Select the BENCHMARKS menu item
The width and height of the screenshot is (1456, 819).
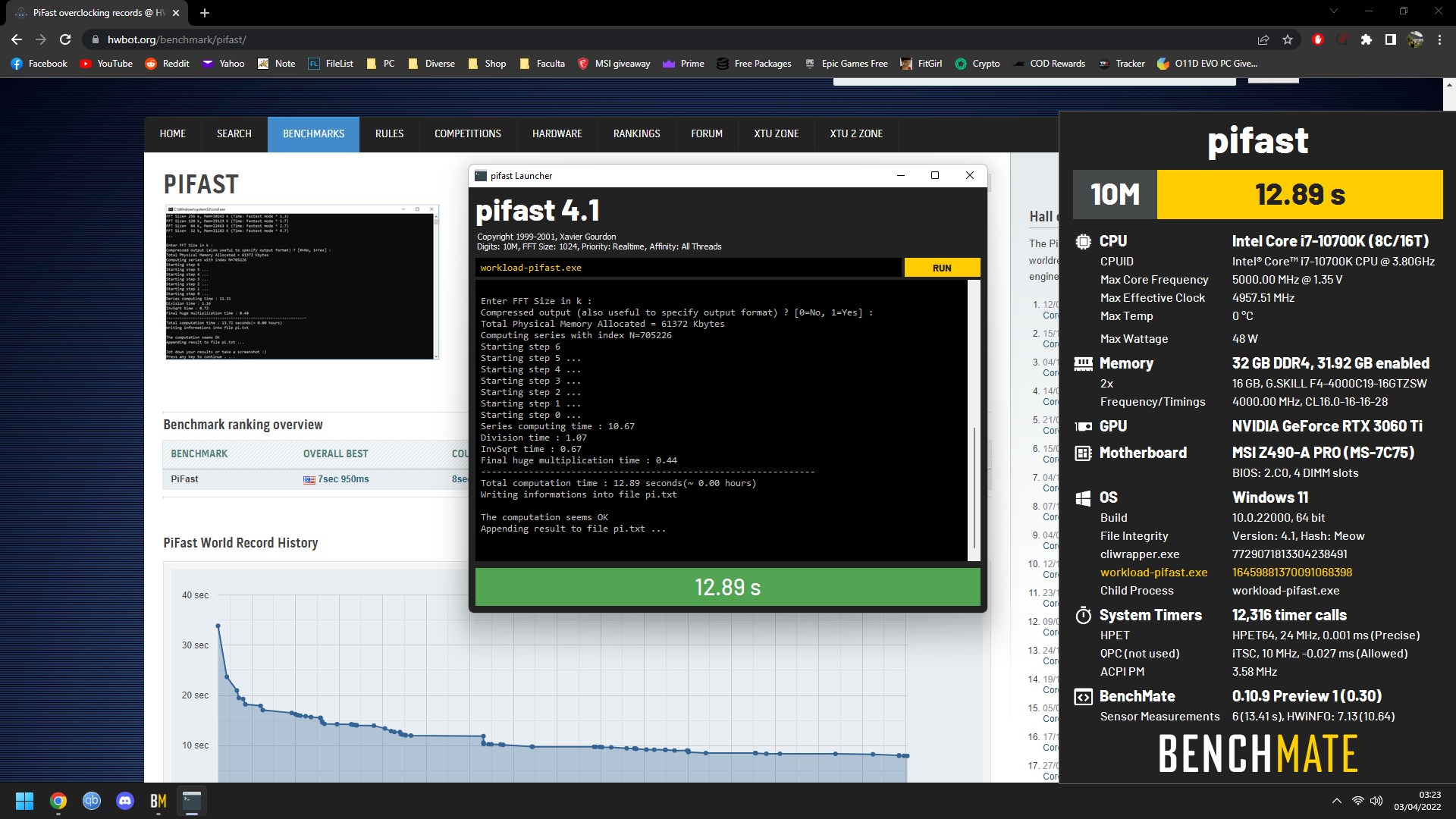click(314, 134)
